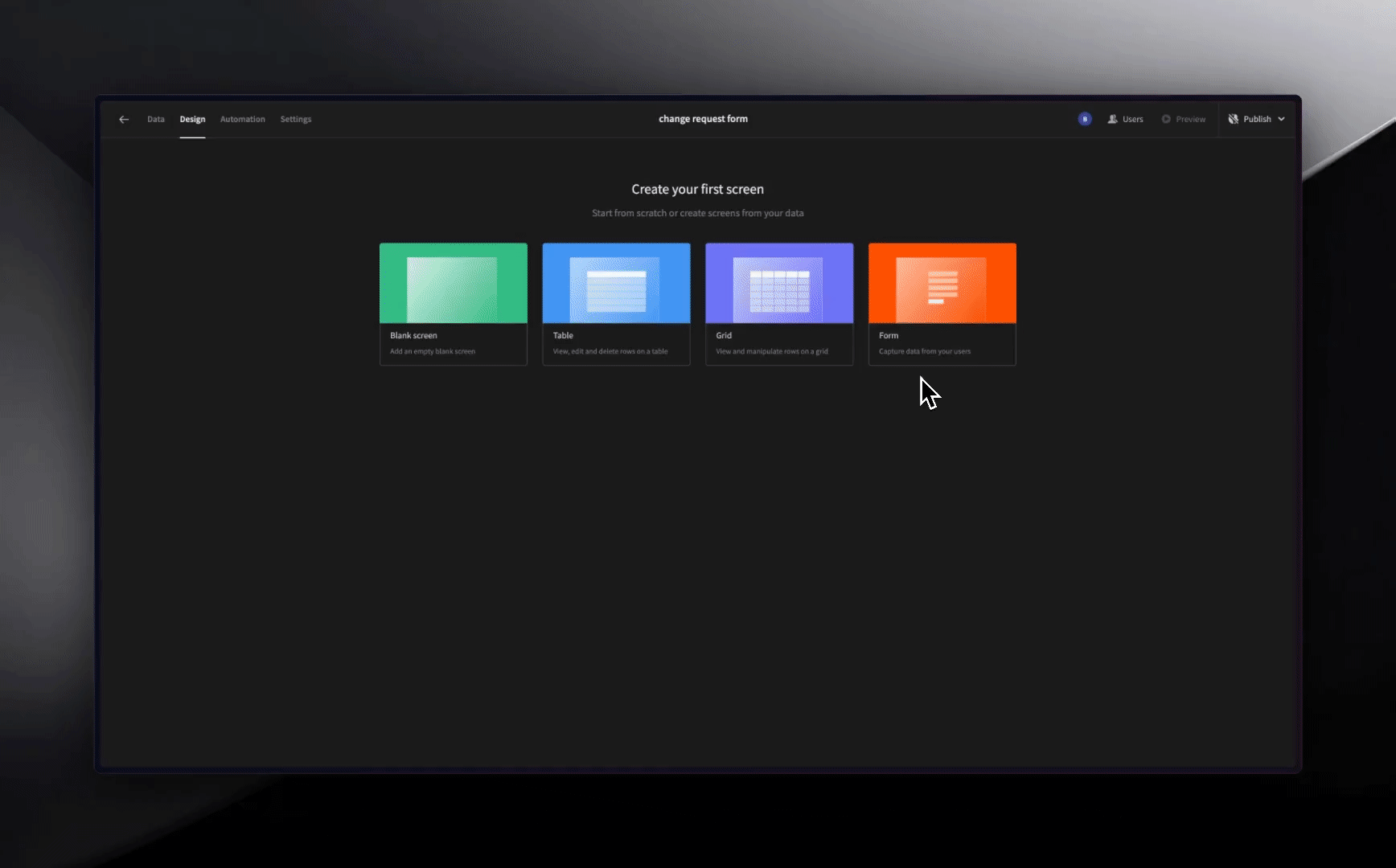Navigate back using the arrow icon

coord(124,119)
